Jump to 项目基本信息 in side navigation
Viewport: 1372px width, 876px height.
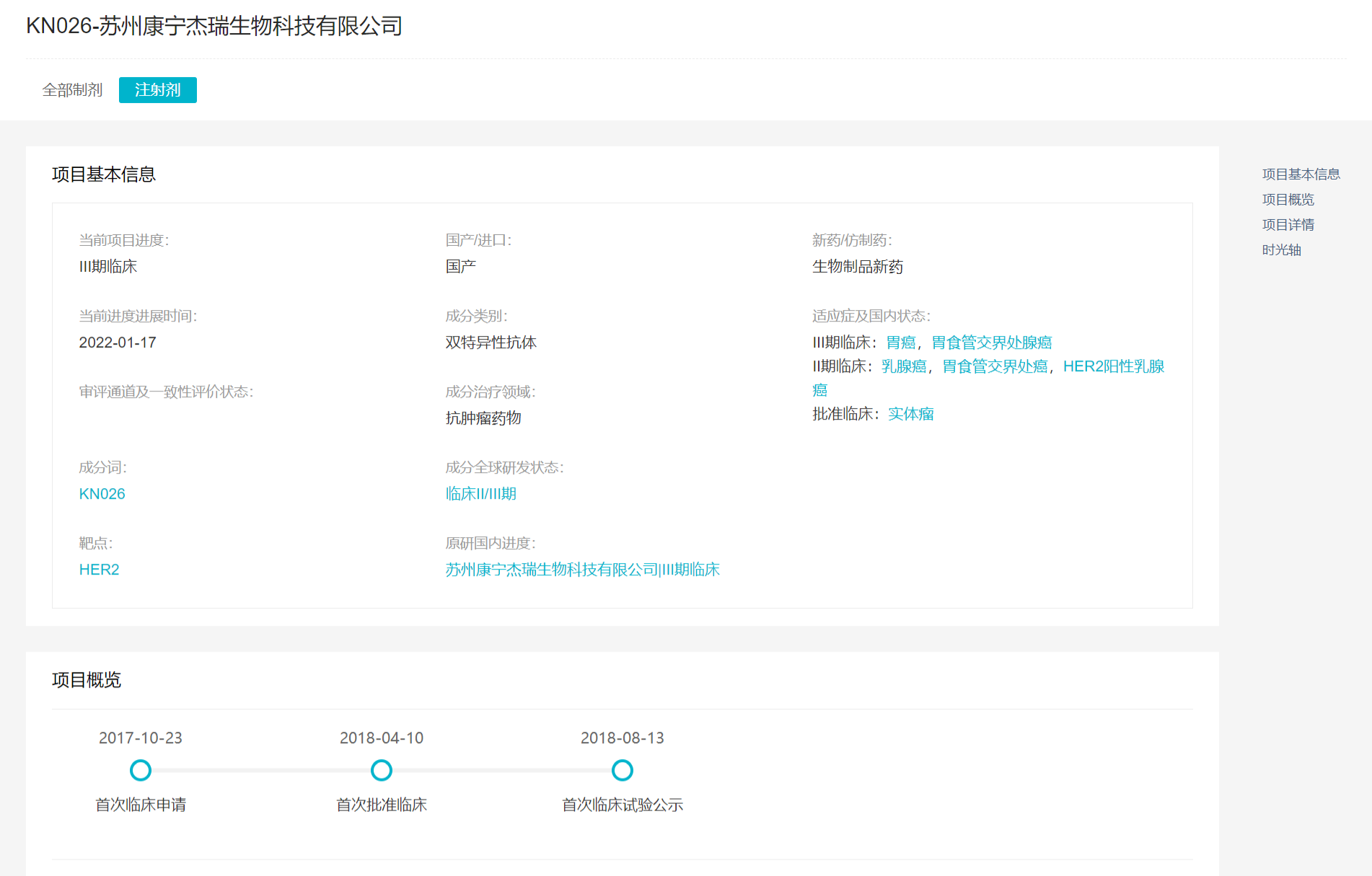click(1301, 174)
